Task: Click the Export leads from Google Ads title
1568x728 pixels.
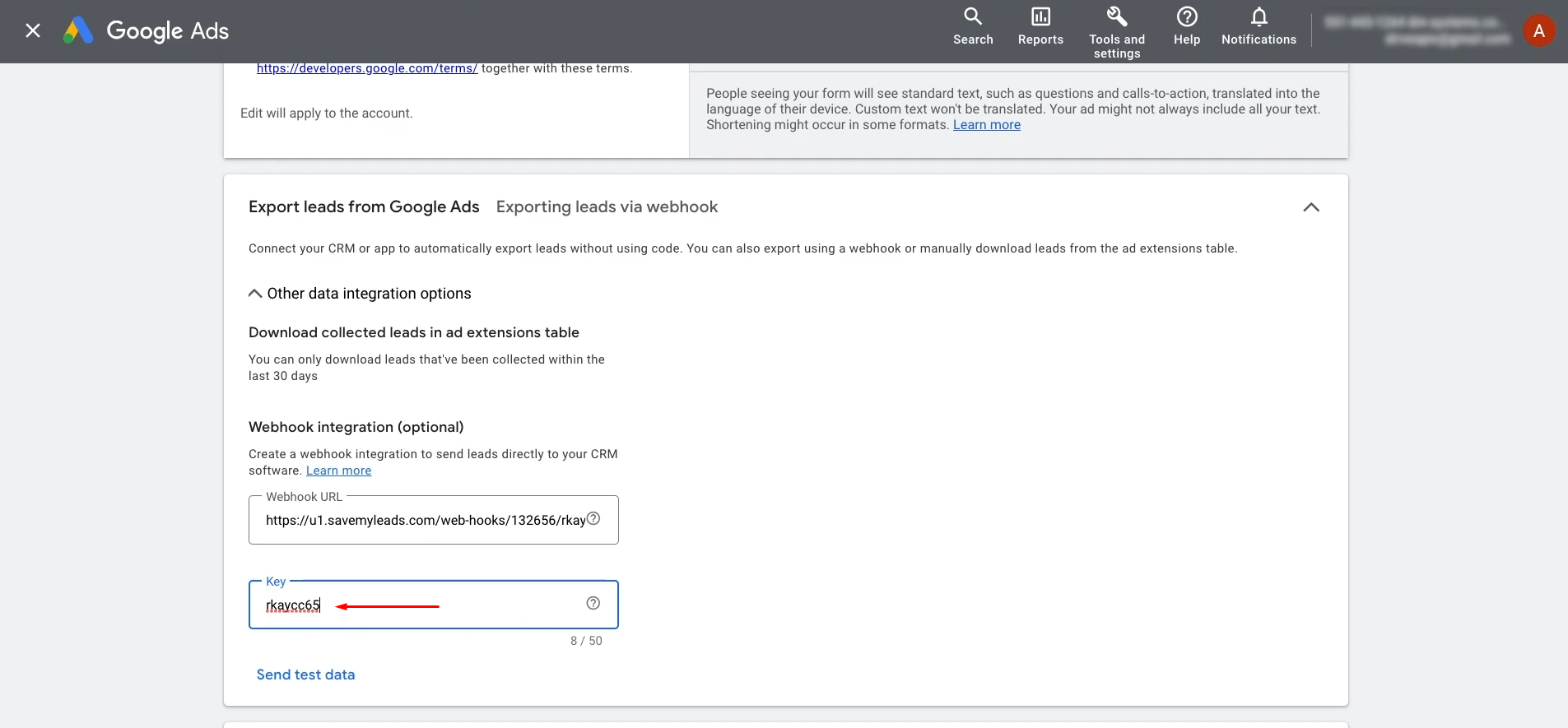Action: [x=364, y=207]
